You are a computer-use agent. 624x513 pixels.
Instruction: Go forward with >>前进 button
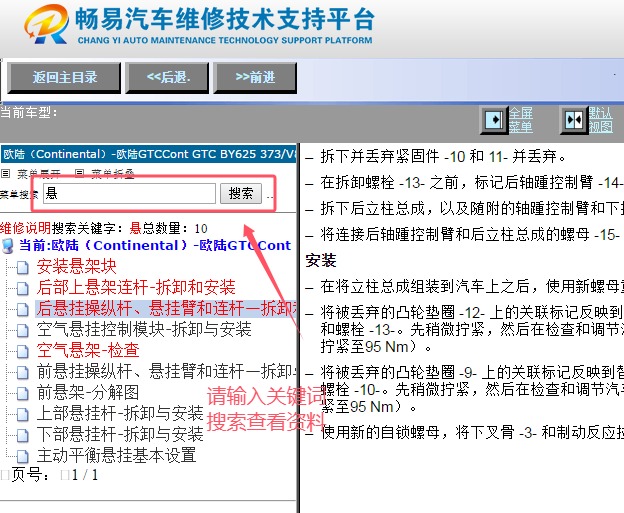click(x=255, y=78)
